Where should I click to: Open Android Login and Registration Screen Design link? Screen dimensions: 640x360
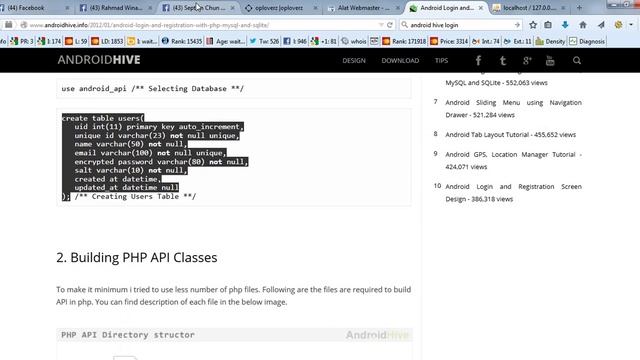pos(513,193)
